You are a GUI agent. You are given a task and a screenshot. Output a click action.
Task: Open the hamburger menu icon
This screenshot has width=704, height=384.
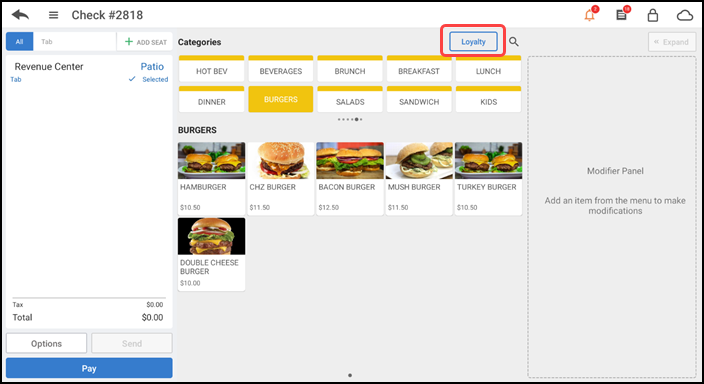53,15
